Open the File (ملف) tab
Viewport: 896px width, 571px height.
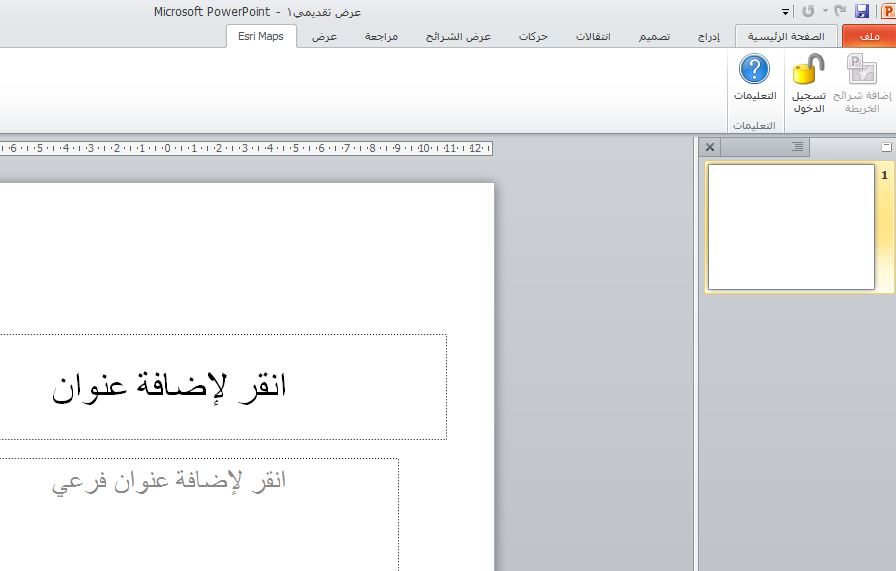[x=869, y=36]
